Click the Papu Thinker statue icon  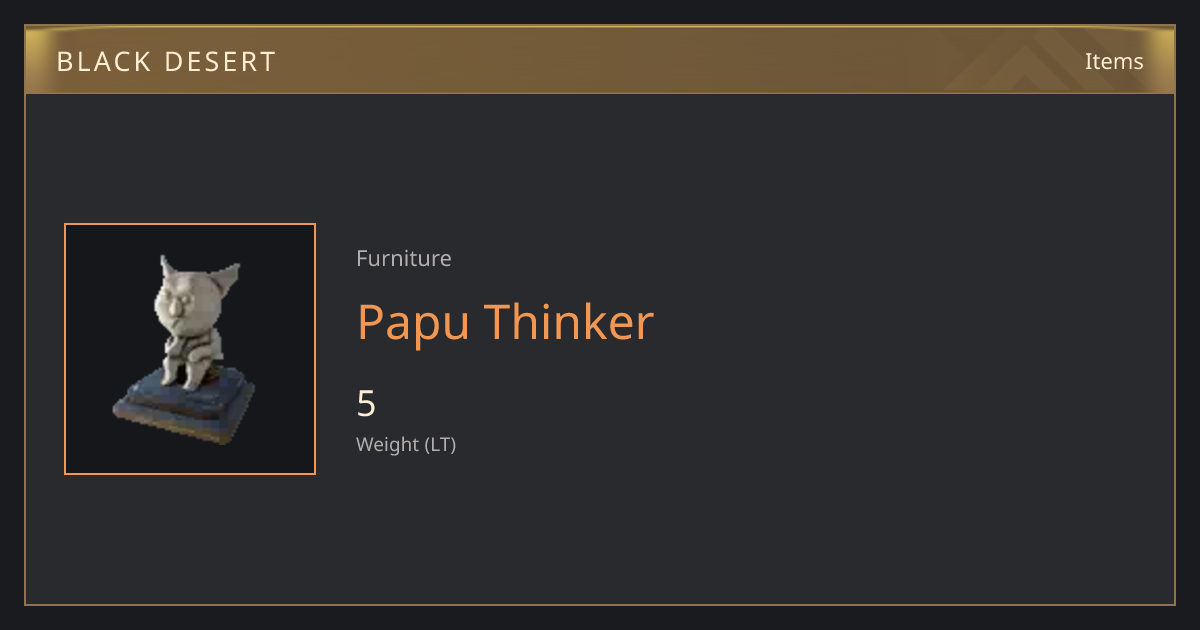tap(185, 350)
